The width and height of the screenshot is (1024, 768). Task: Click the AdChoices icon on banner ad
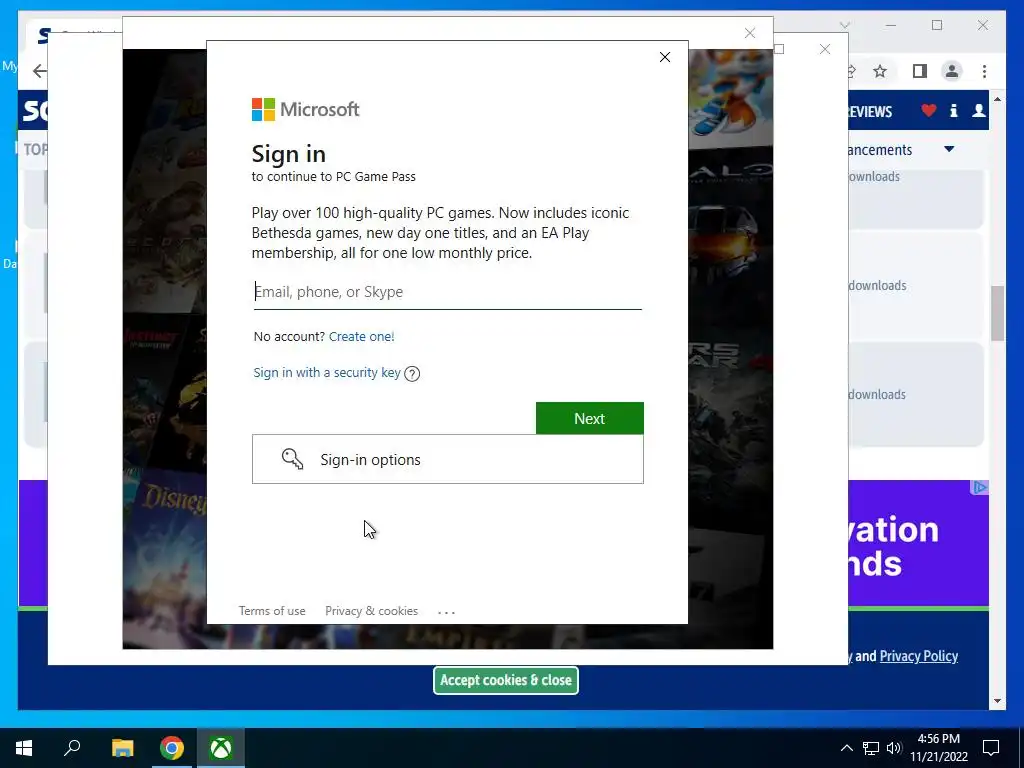pos(980,488)
